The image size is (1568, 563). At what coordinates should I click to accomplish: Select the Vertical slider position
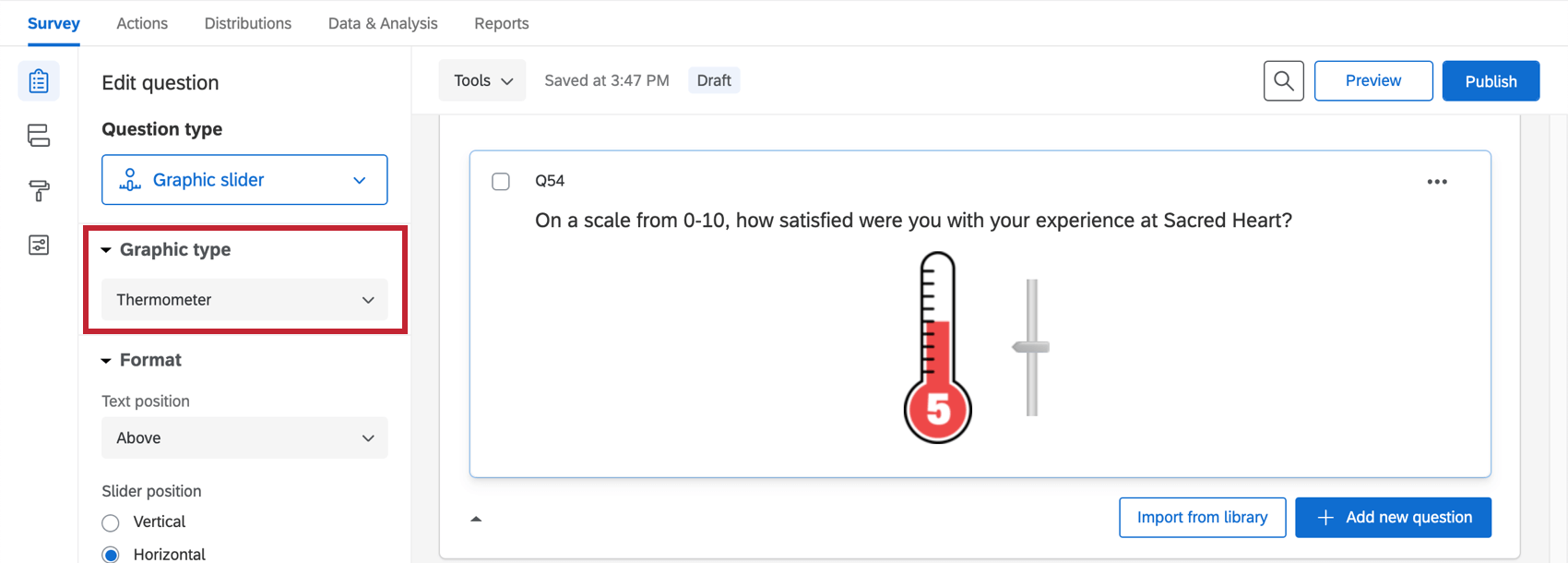click(111, 521)
